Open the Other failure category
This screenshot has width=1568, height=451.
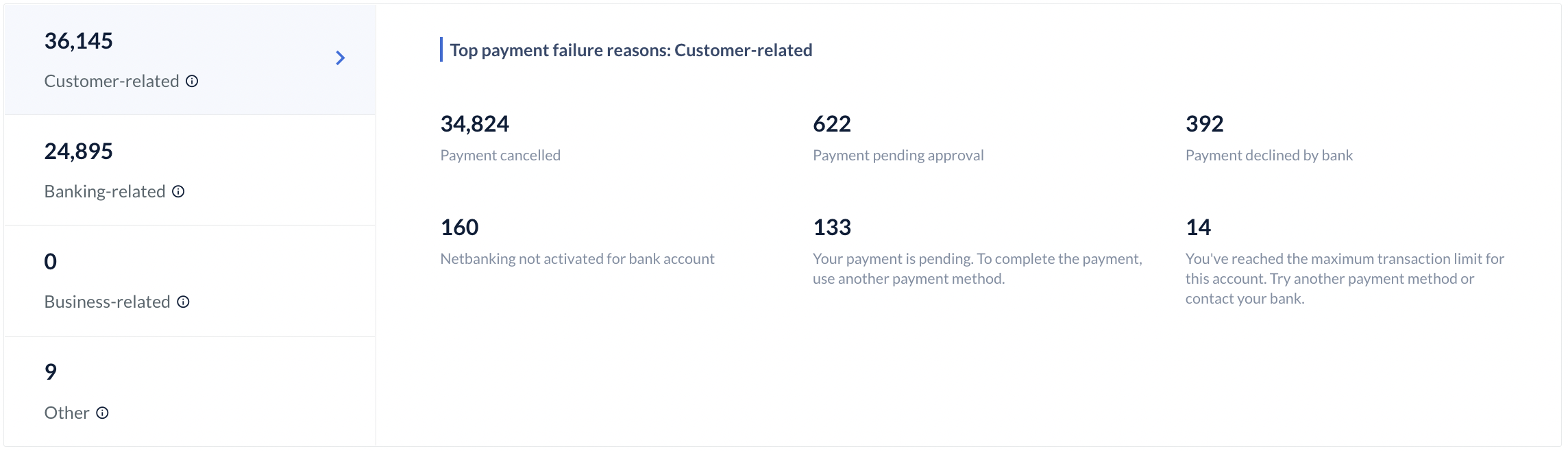pyautogui.click(x=190, y=391)
